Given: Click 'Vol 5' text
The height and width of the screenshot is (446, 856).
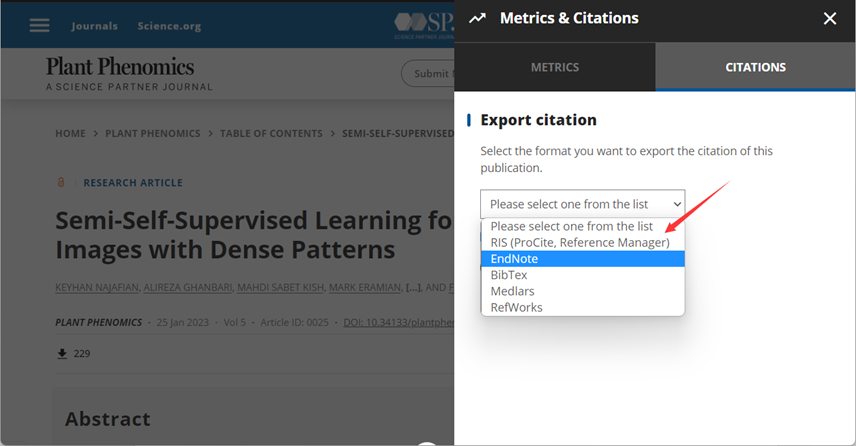Looking at the screenshot, I should [235, 323].
